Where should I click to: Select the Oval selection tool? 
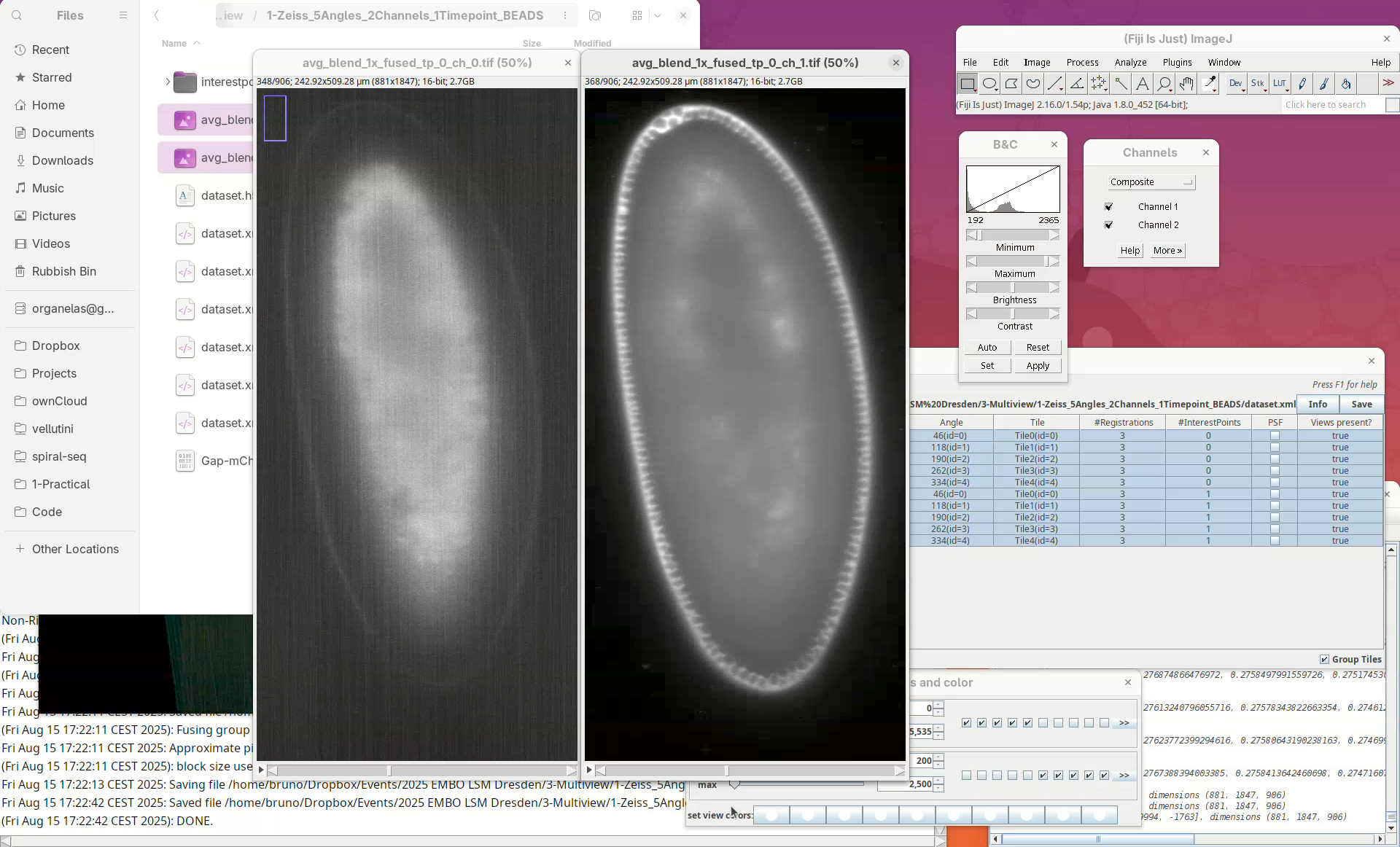coord(989,84)
